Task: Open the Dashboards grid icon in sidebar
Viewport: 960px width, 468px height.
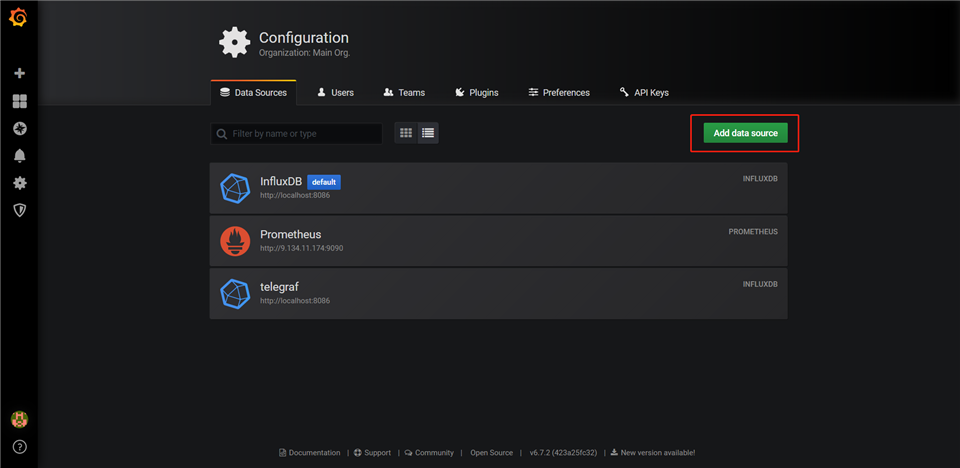Action: (x=20, y=101)
